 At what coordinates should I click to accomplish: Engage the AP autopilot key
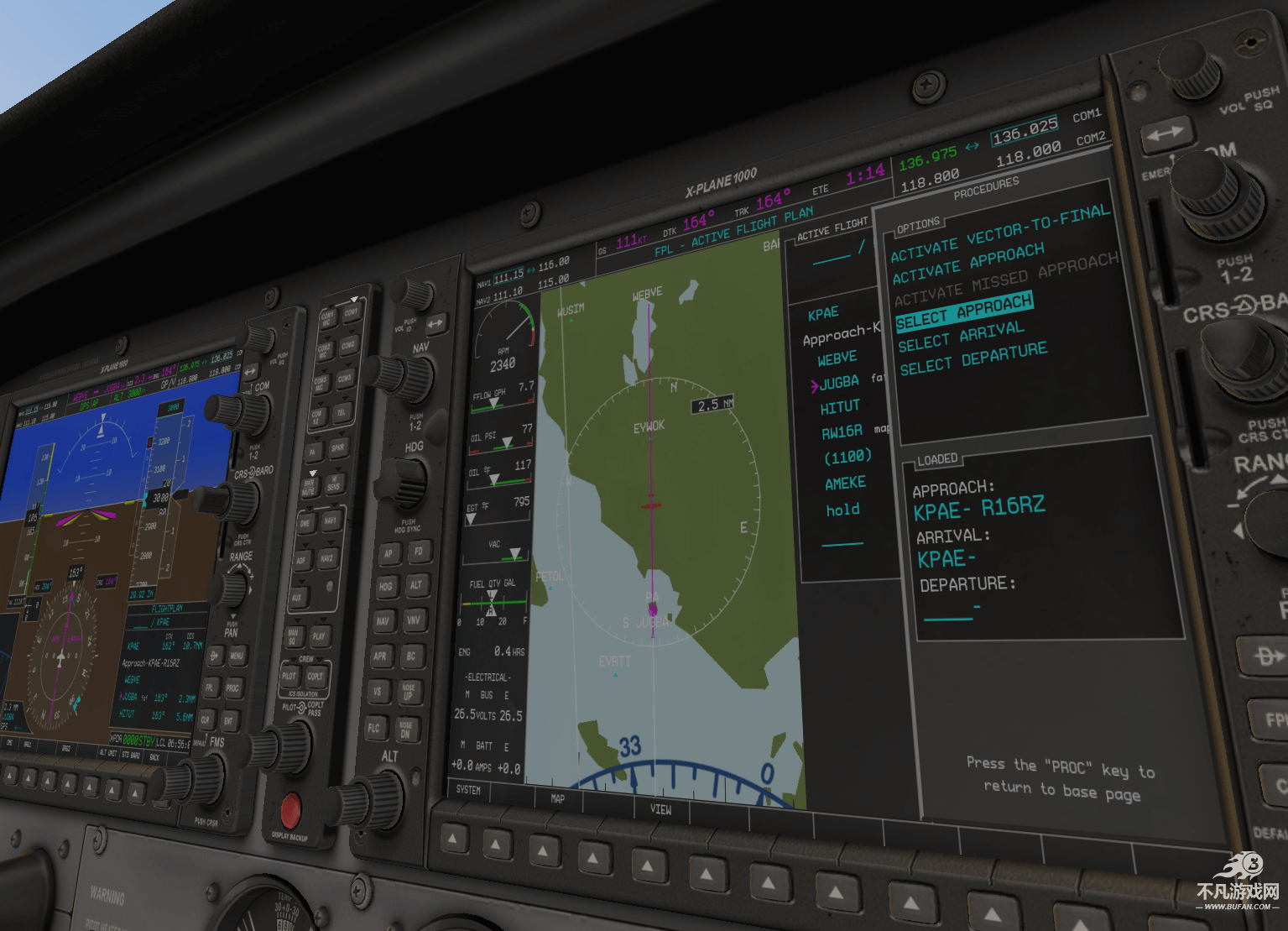(388, 554)
